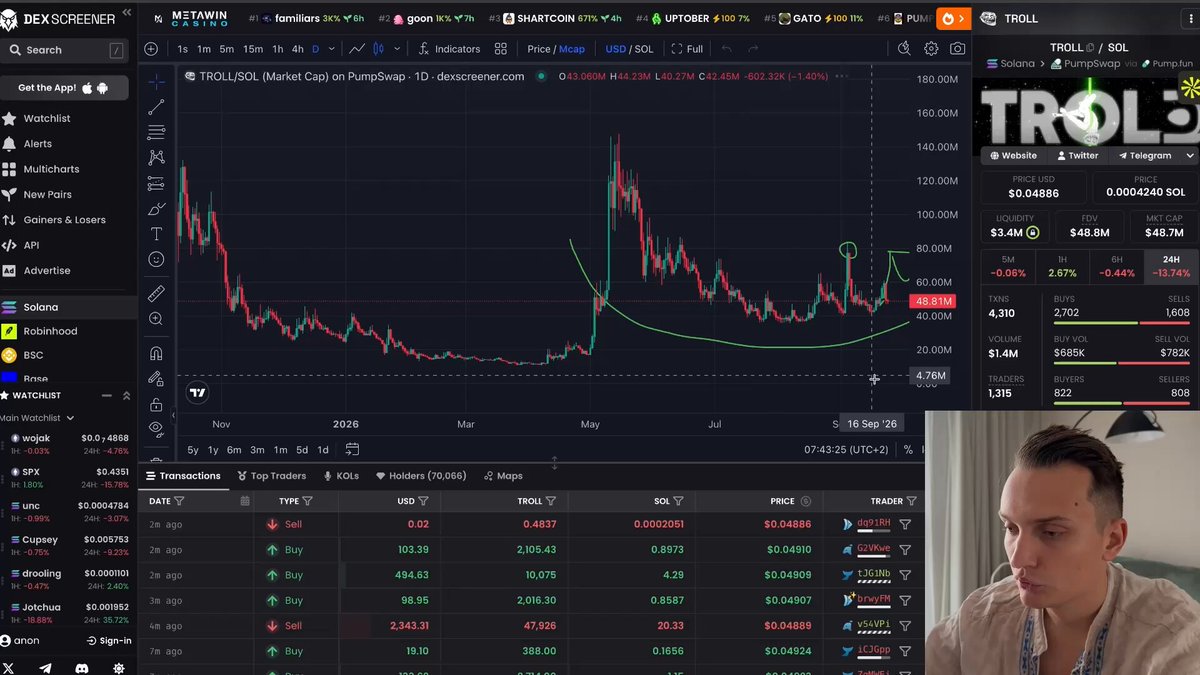The width and height of the screenshot is (1200, 675).
Task: Toggle hide all drawings eye
Action: coord(156,429)
